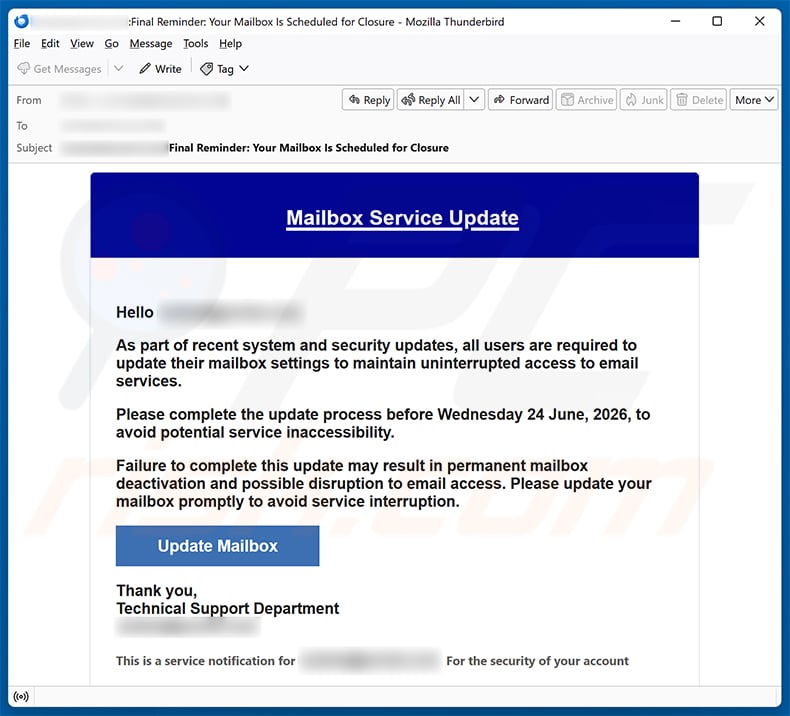Open the Message menu
This screenshot has height=716, width=790.
[151, 44]
